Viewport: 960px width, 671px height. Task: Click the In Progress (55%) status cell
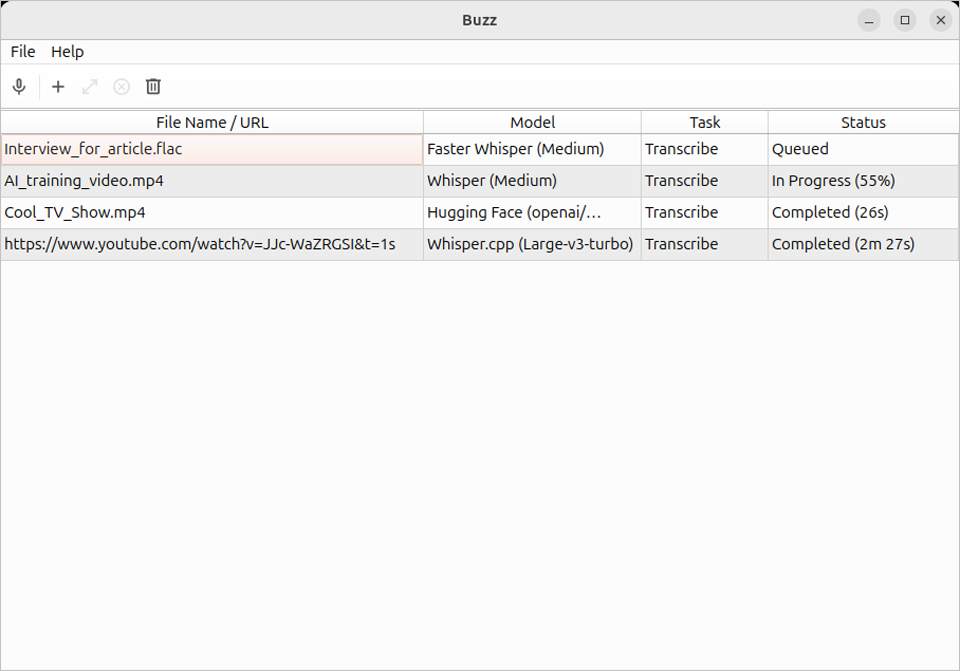tap(833, 181)
